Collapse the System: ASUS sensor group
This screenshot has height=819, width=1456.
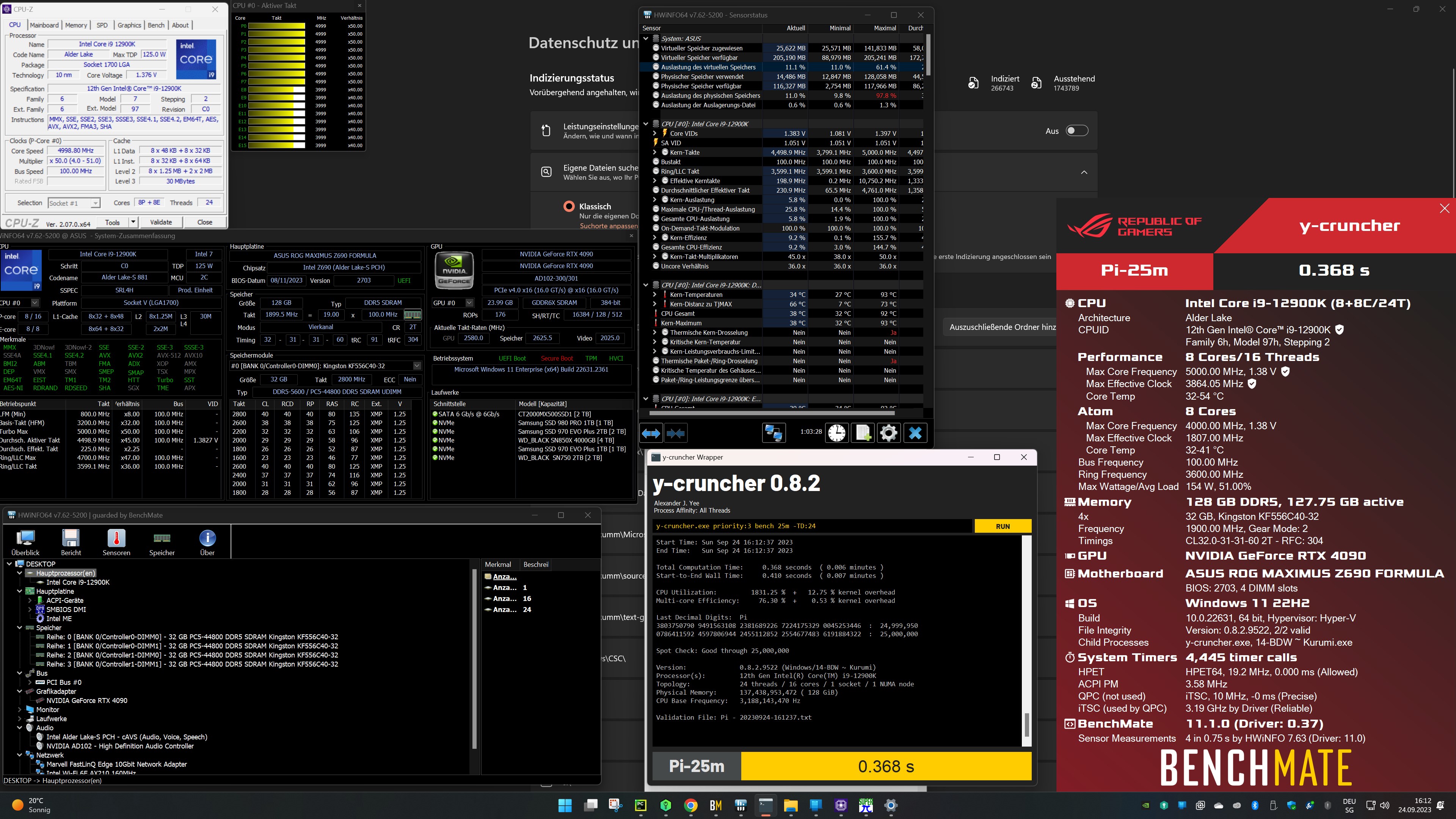click(645, 38)
